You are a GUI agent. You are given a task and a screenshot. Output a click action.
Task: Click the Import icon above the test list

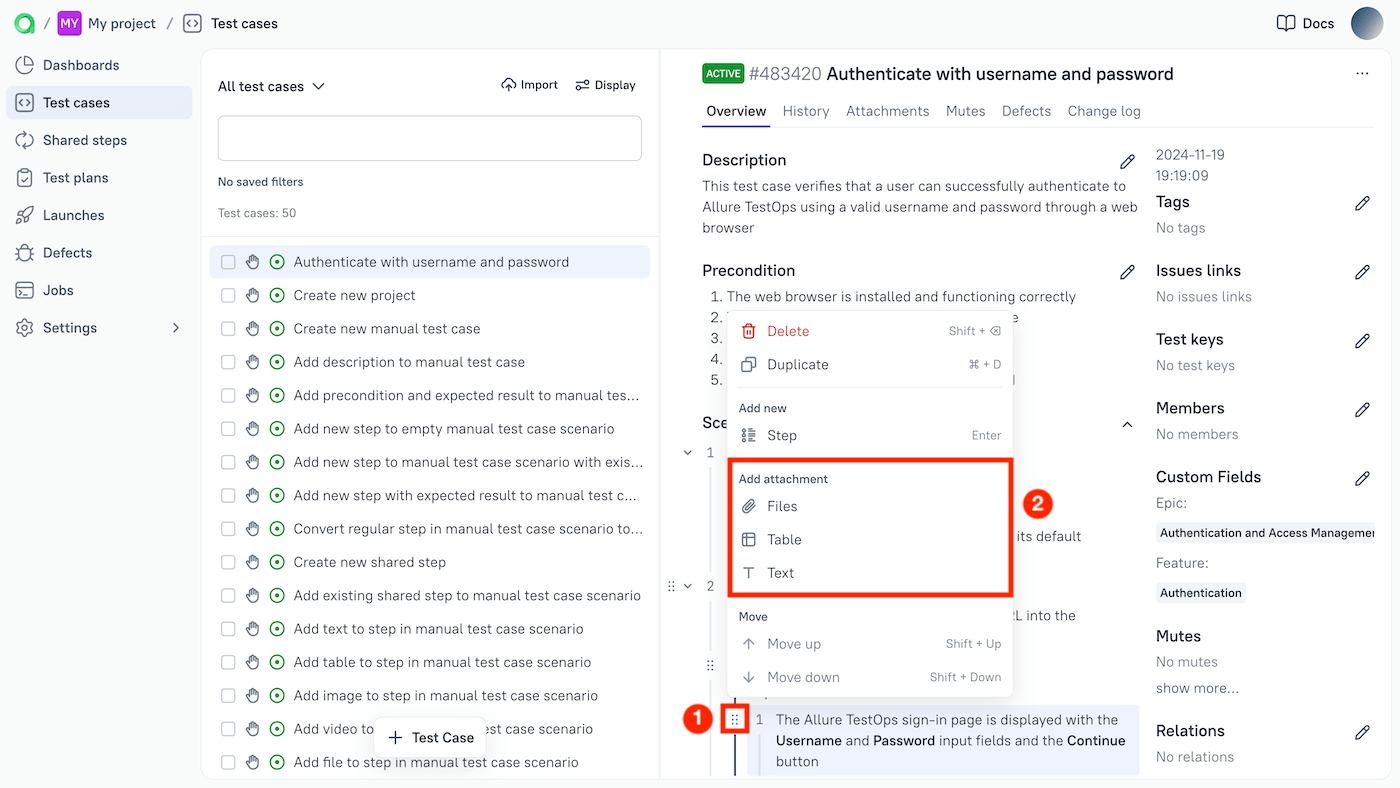pyautogui.click(x=529, y=84)
